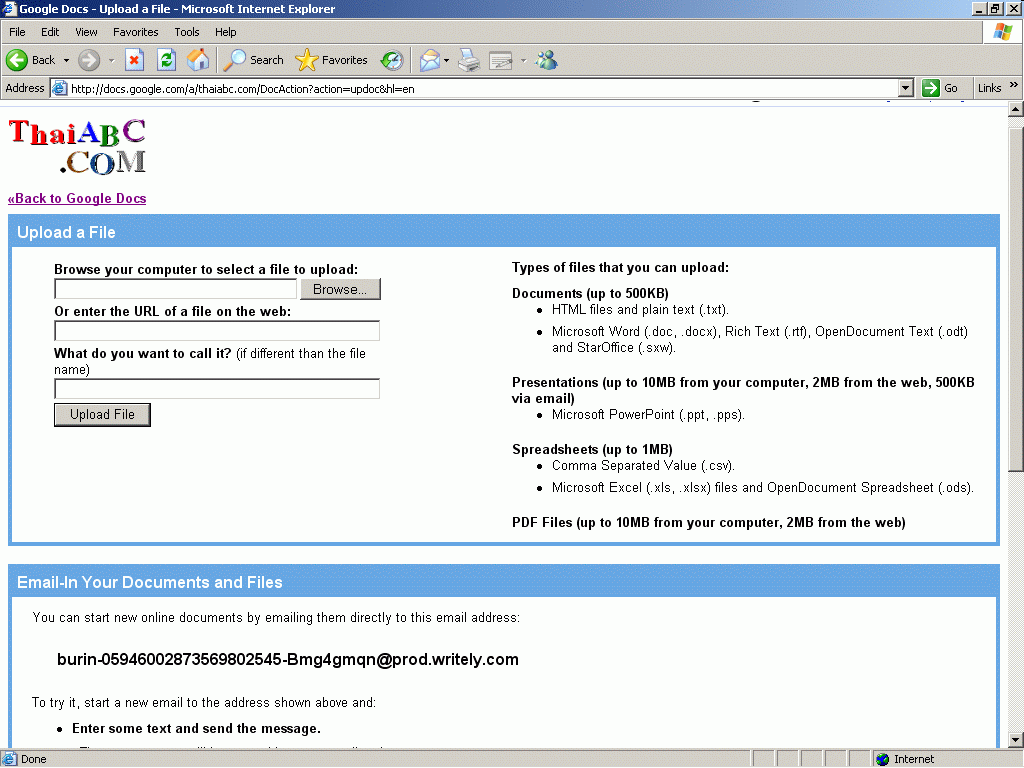Click the Browse... button
1024x768 pixels.
(340, 289)
